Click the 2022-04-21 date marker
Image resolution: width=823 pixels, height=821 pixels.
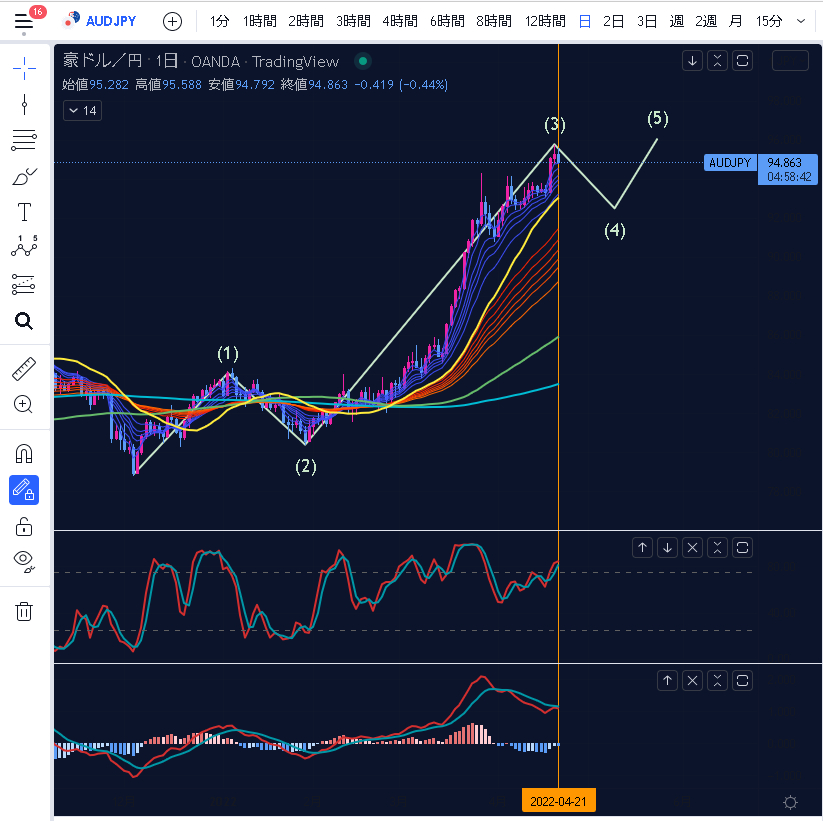tap(557, 801)
